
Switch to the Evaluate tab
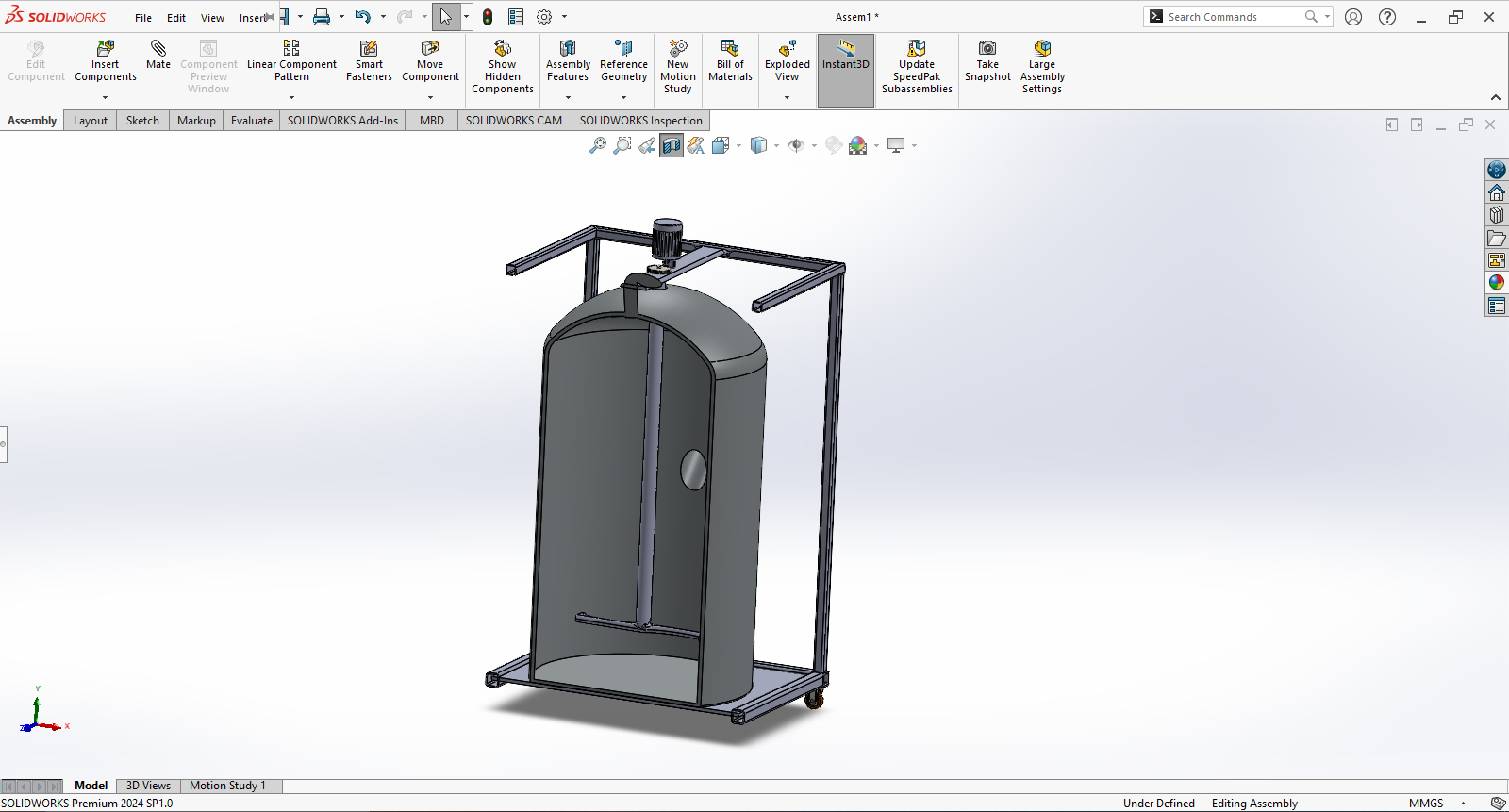(252, 121)
